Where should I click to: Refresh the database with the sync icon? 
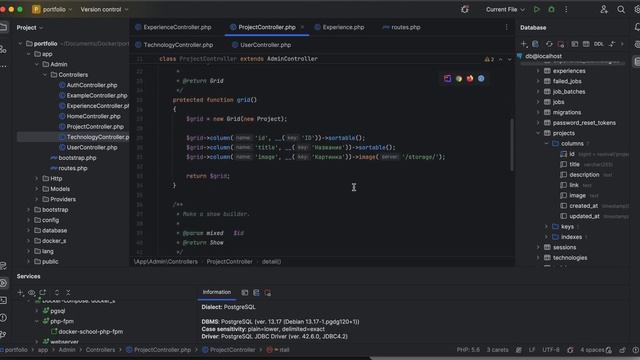(549, 44)
